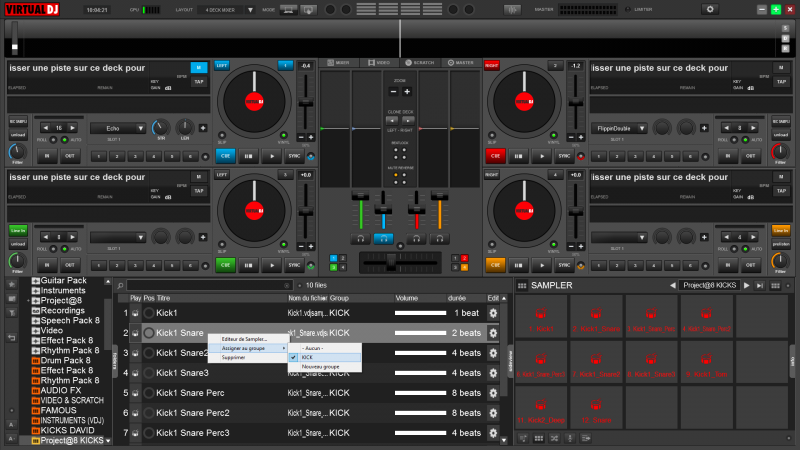The width and height of the screenshot is (800, 450).
Task: Clone deck to the left arrow
Action: point(392,121)
